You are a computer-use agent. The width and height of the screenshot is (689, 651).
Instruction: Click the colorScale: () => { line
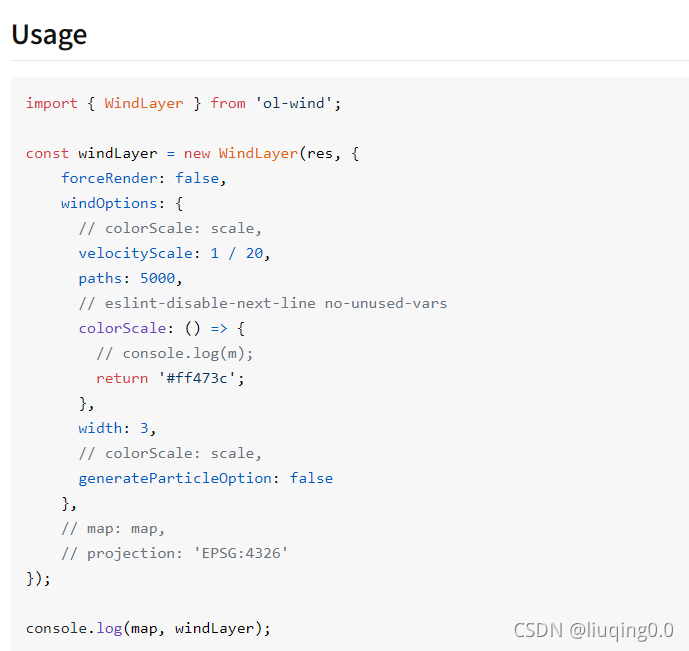[x=161, y=329]
